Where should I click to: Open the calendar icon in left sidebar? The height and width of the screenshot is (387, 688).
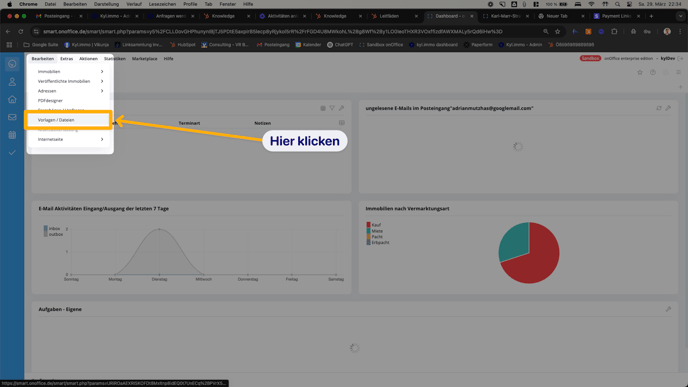(x=12, y=135)
